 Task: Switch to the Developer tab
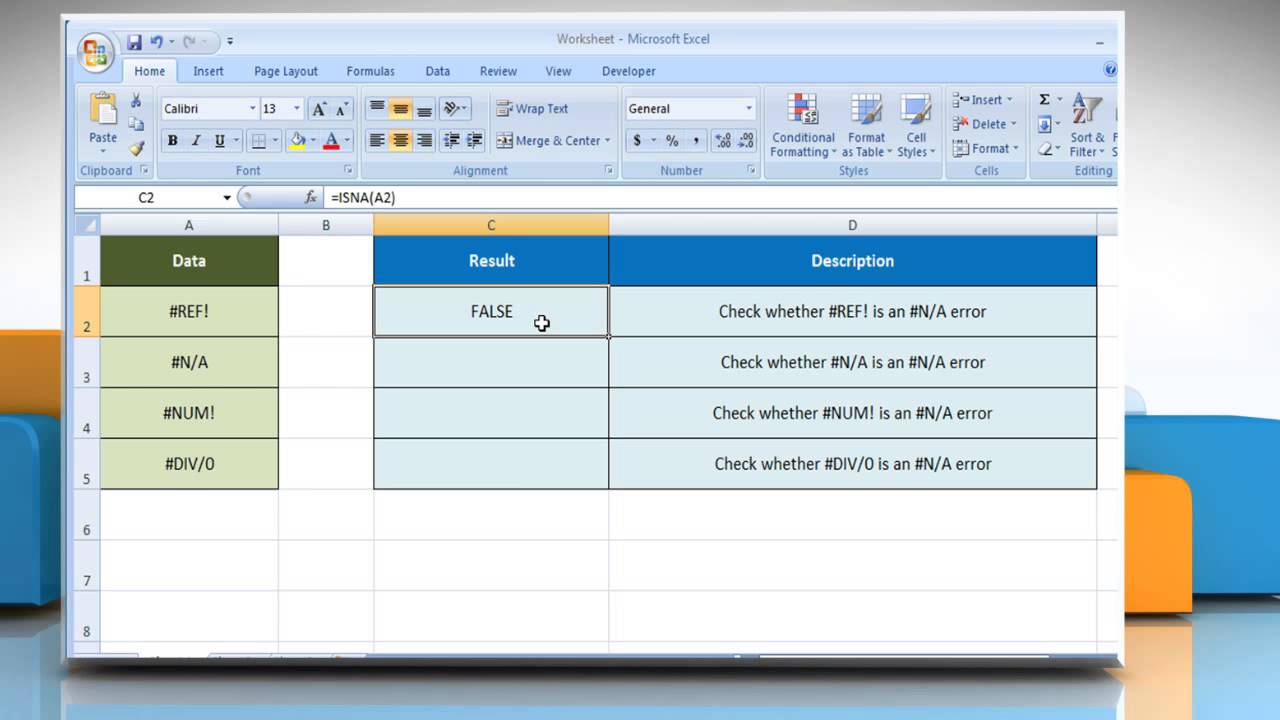tap(629, 71)
